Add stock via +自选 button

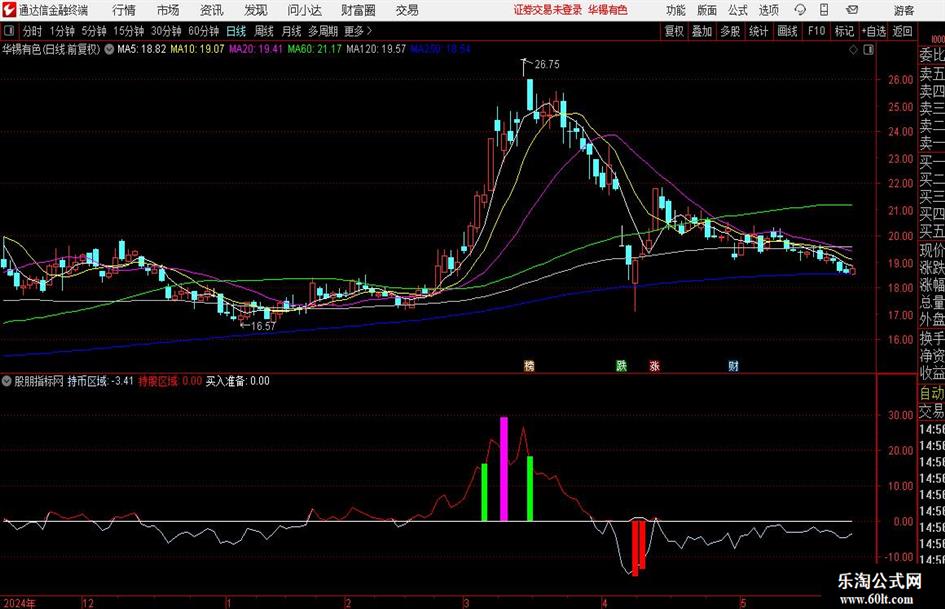(873, 31)
